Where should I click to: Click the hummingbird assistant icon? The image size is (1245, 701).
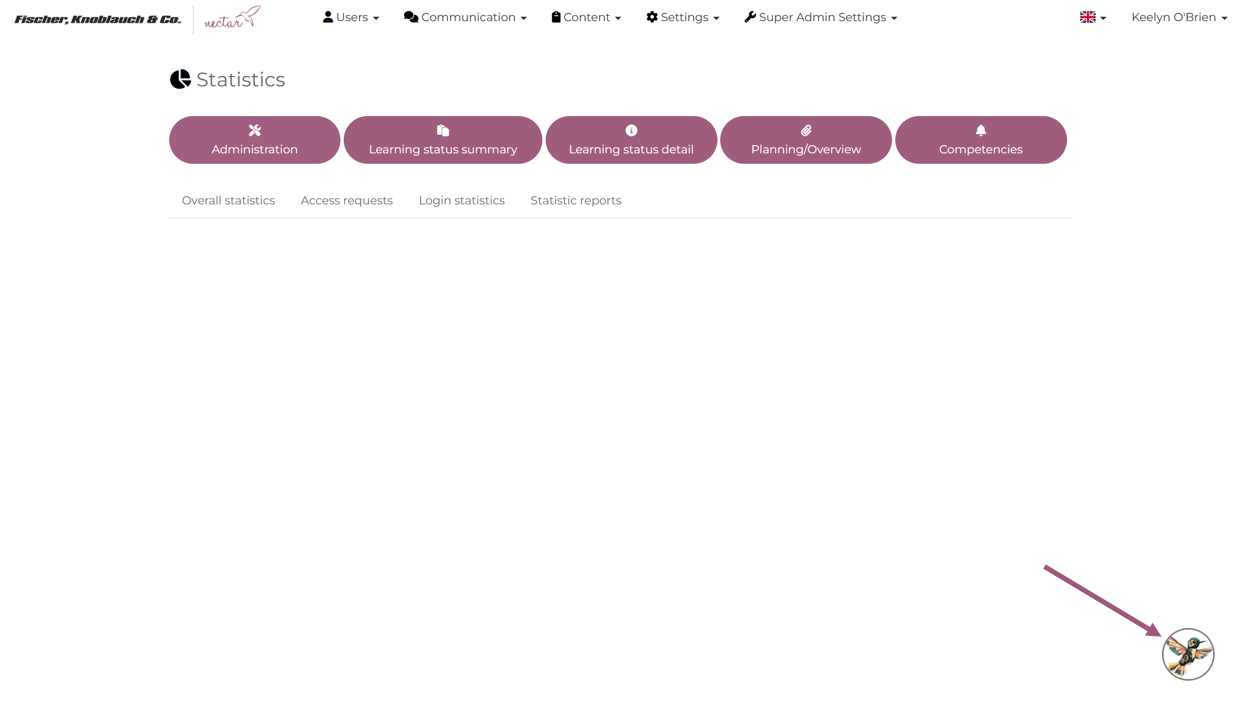pyautogui.click(x=1187, y=654)
